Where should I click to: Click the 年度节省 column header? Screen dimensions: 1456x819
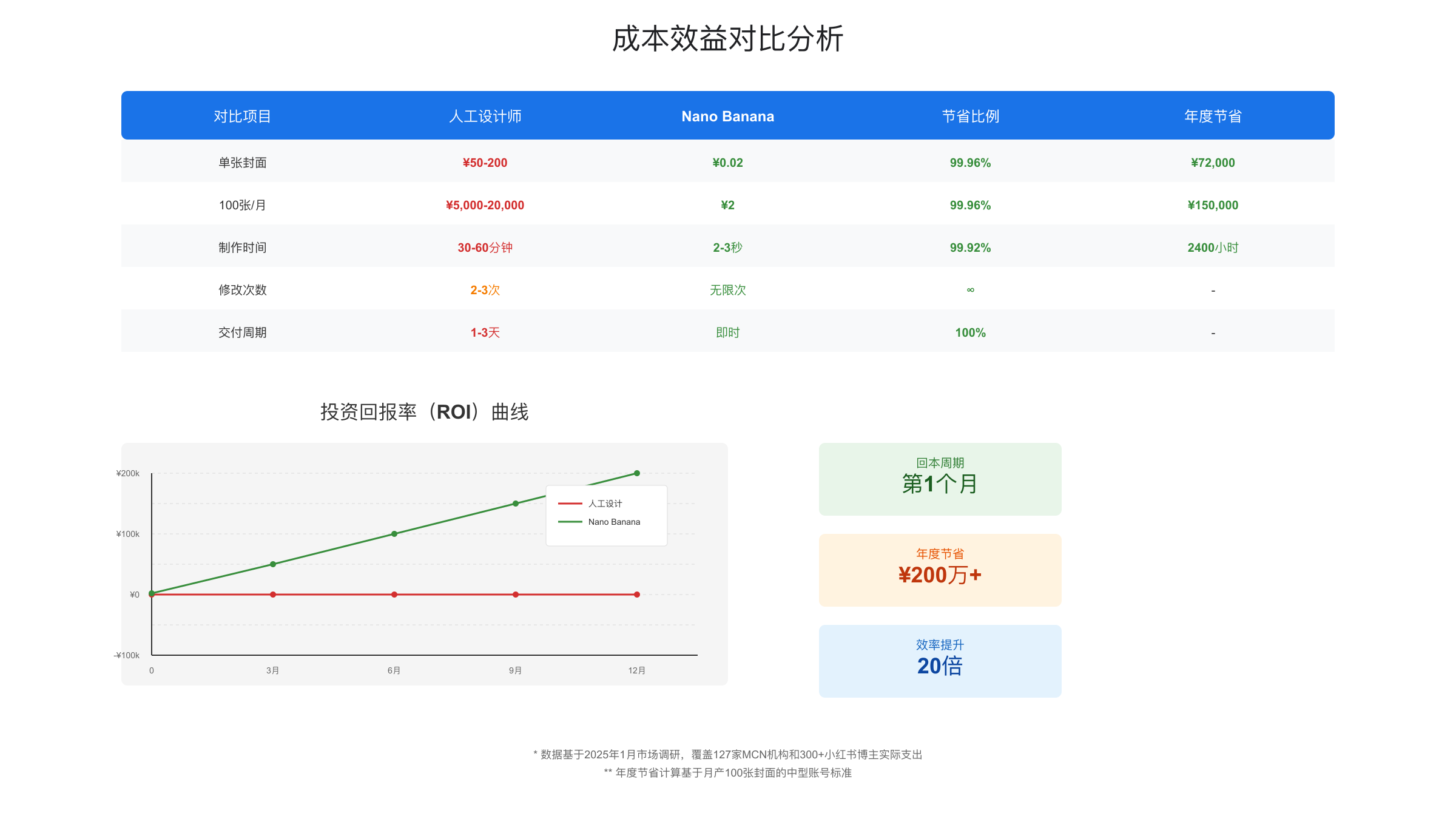(1213, 116)
